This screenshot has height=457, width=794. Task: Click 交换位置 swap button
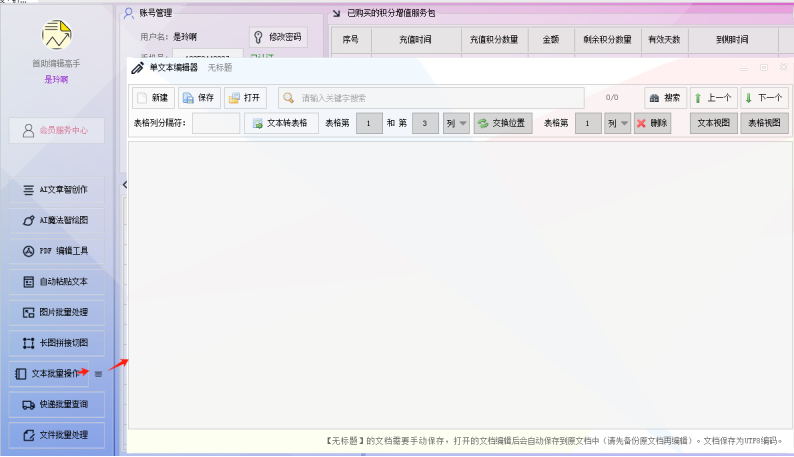coord(503,123)
